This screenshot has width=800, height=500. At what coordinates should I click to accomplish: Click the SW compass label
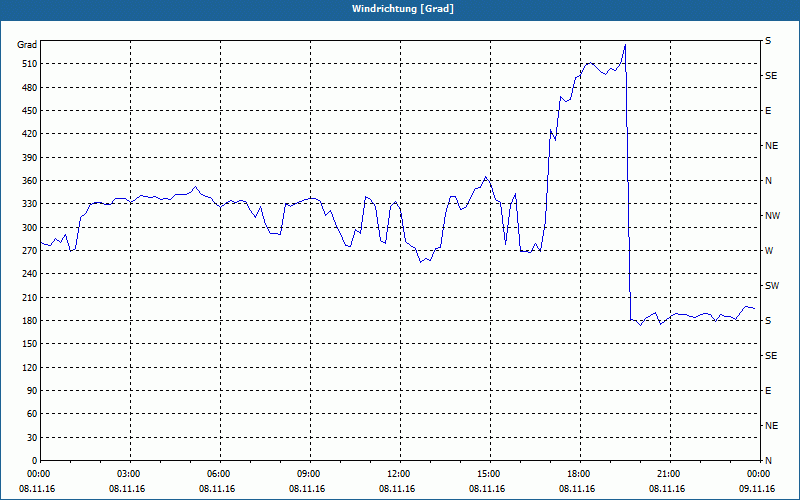[x=772, y=286]
